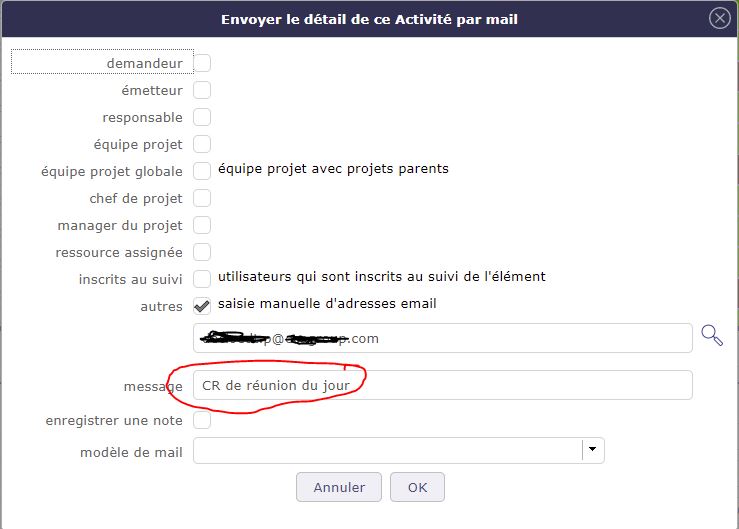Check the manager du projet box
739x529 pixels.
(202, 225)
